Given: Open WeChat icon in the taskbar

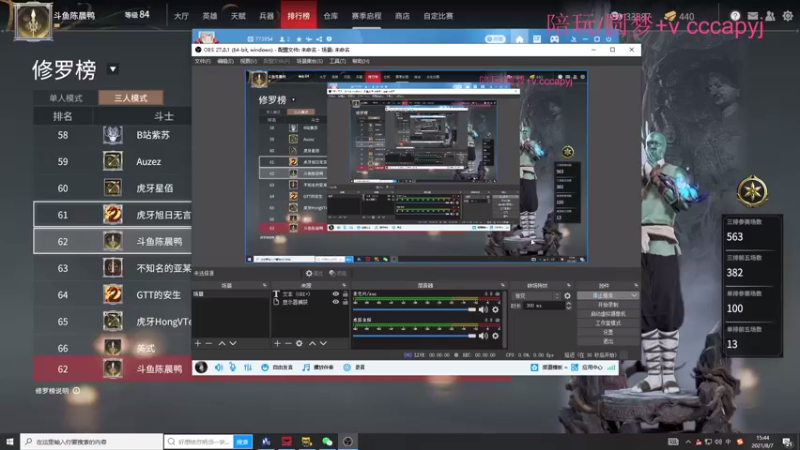Looking at the screenshot, I should click(327, 441).
